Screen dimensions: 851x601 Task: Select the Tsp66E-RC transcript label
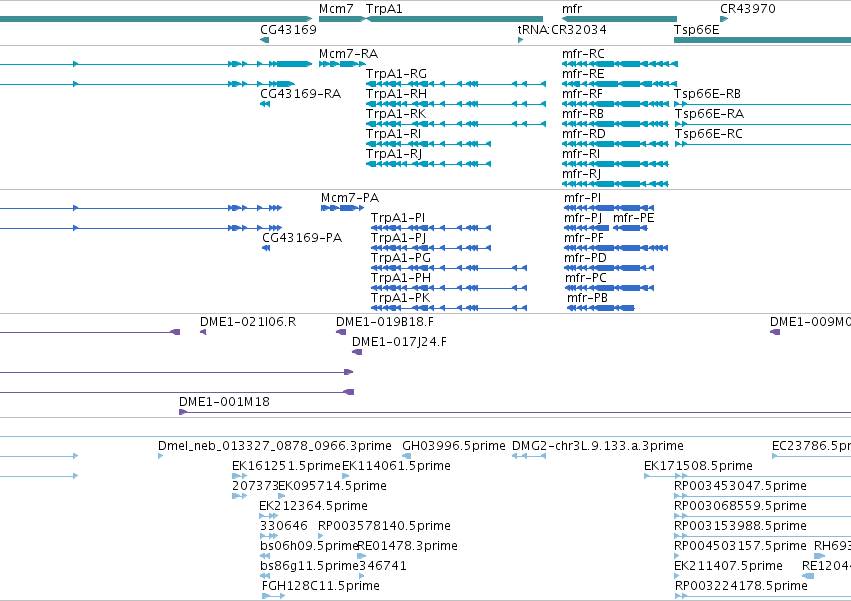pyautogui.click(x=708, y=134)
